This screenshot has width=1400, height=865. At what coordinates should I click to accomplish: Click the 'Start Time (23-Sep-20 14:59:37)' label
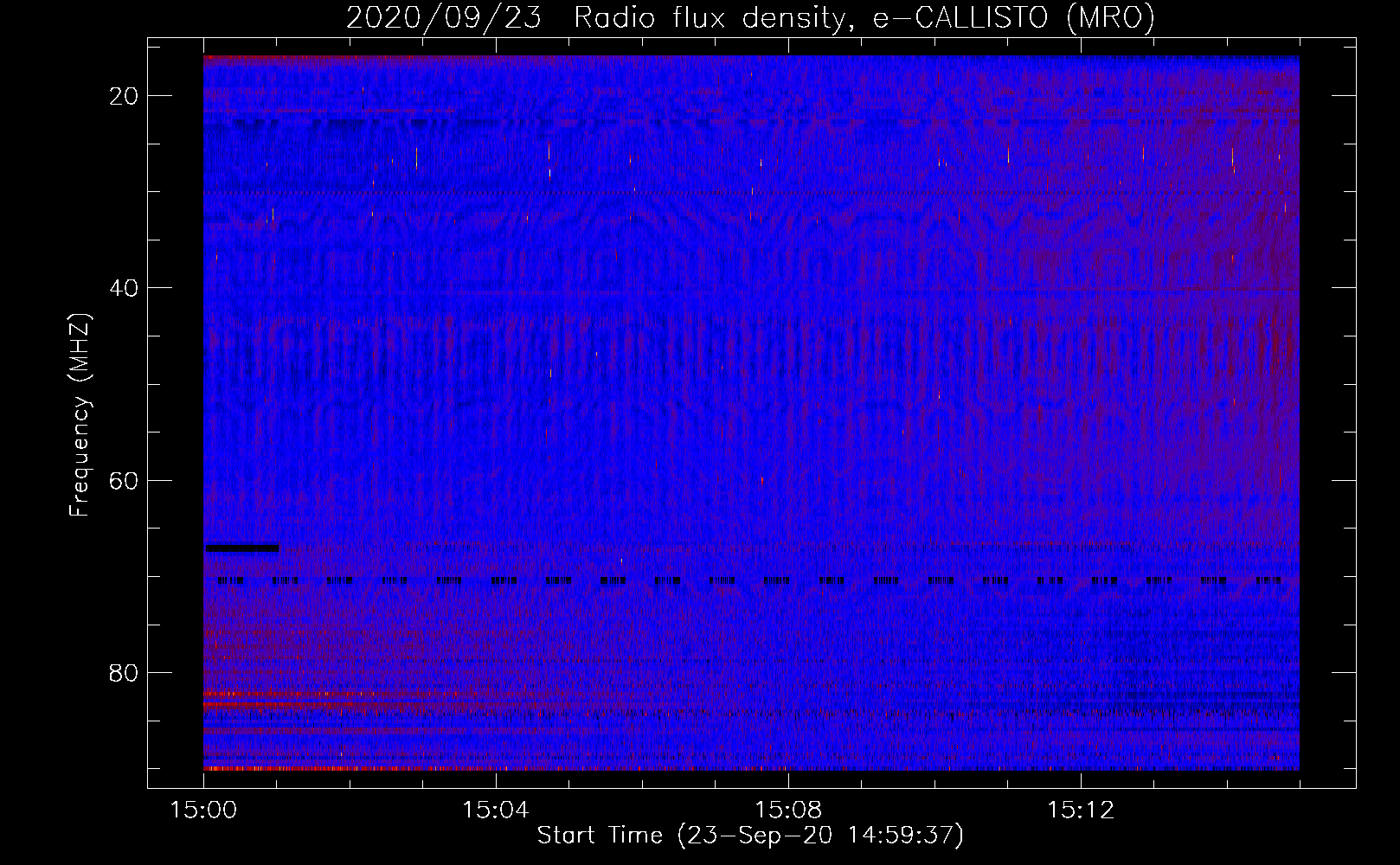click(750, 836)
